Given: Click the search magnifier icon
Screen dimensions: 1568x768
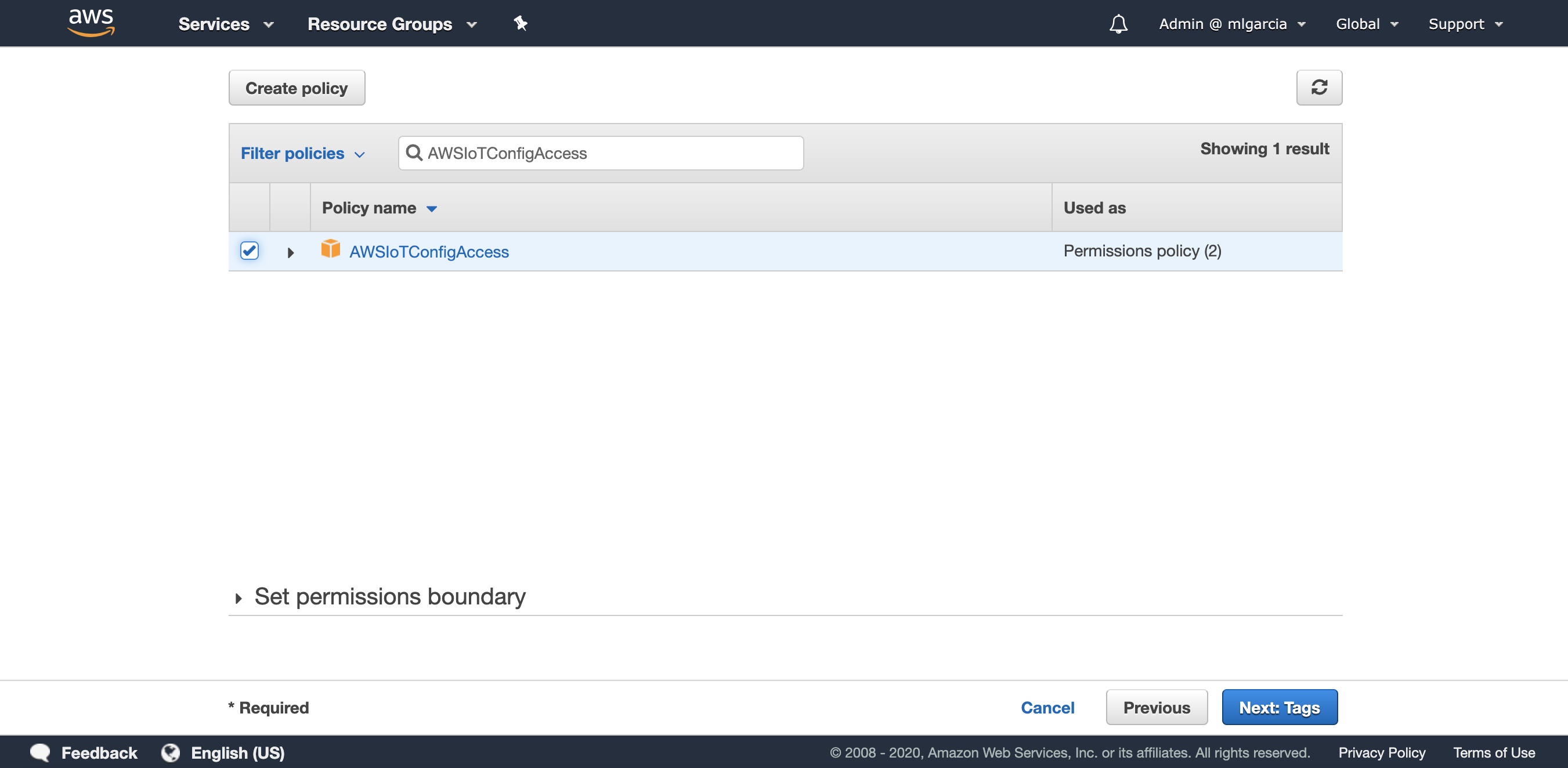Looking at the screenshot, I should [414, 153].
